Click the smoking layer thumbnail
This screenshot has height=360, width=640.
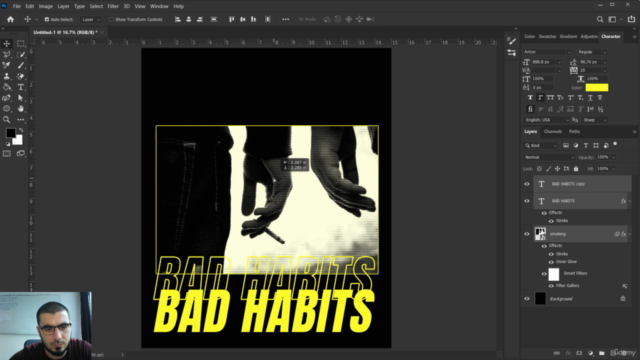pos(540,234)
